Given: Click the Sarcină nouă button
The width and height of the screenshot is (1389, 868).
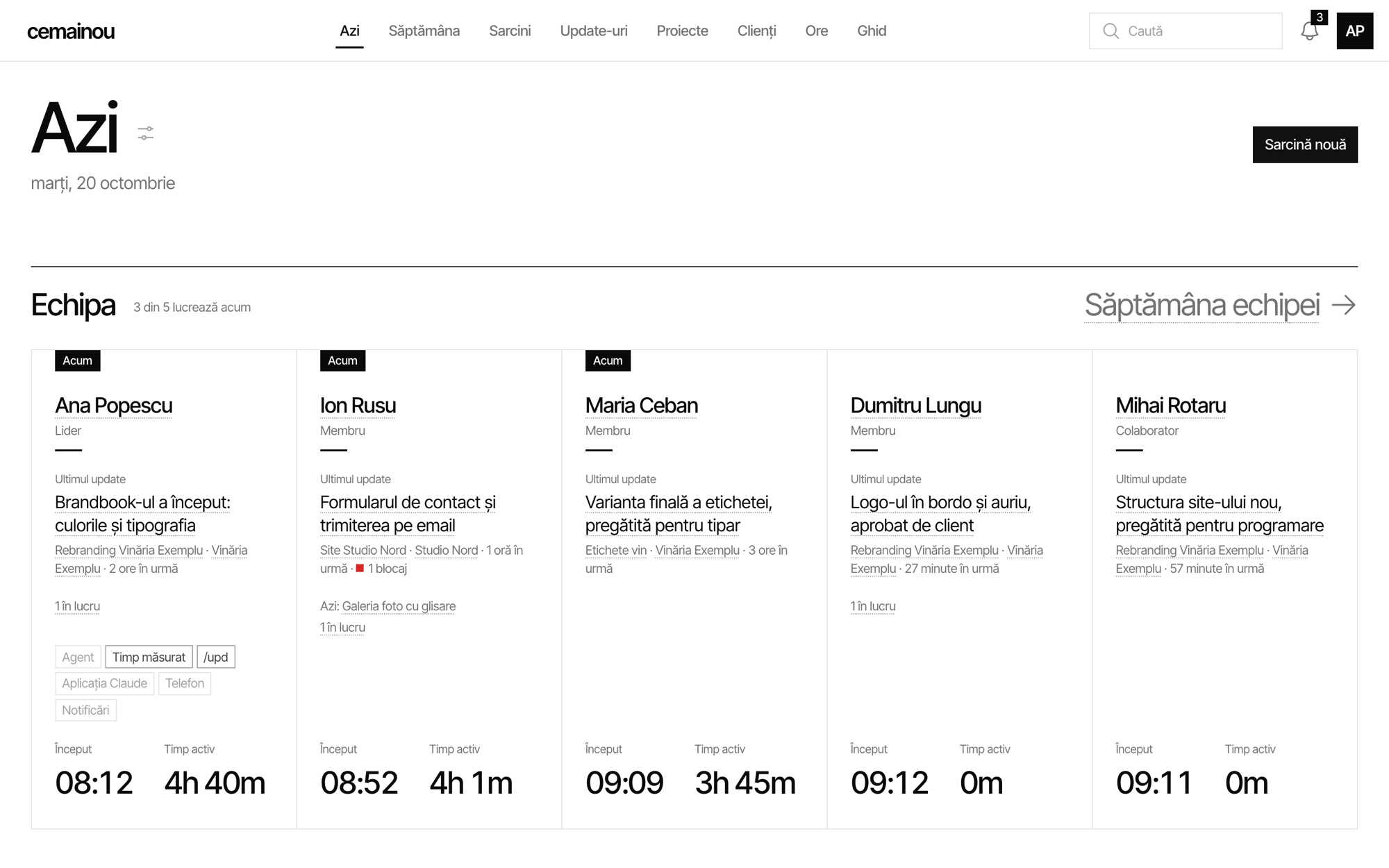Looking at the screenshot, I should click(1305, 144).
